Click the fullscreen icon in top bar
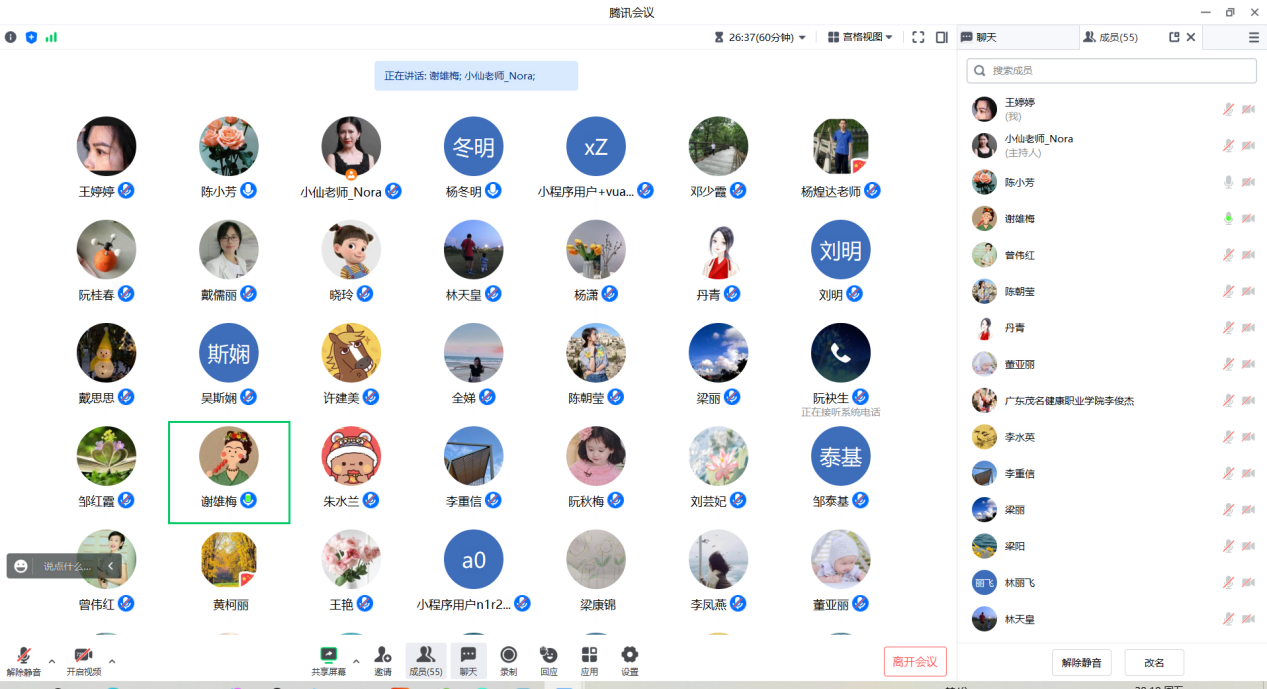The image size is (1267, 689). point(918,37)
